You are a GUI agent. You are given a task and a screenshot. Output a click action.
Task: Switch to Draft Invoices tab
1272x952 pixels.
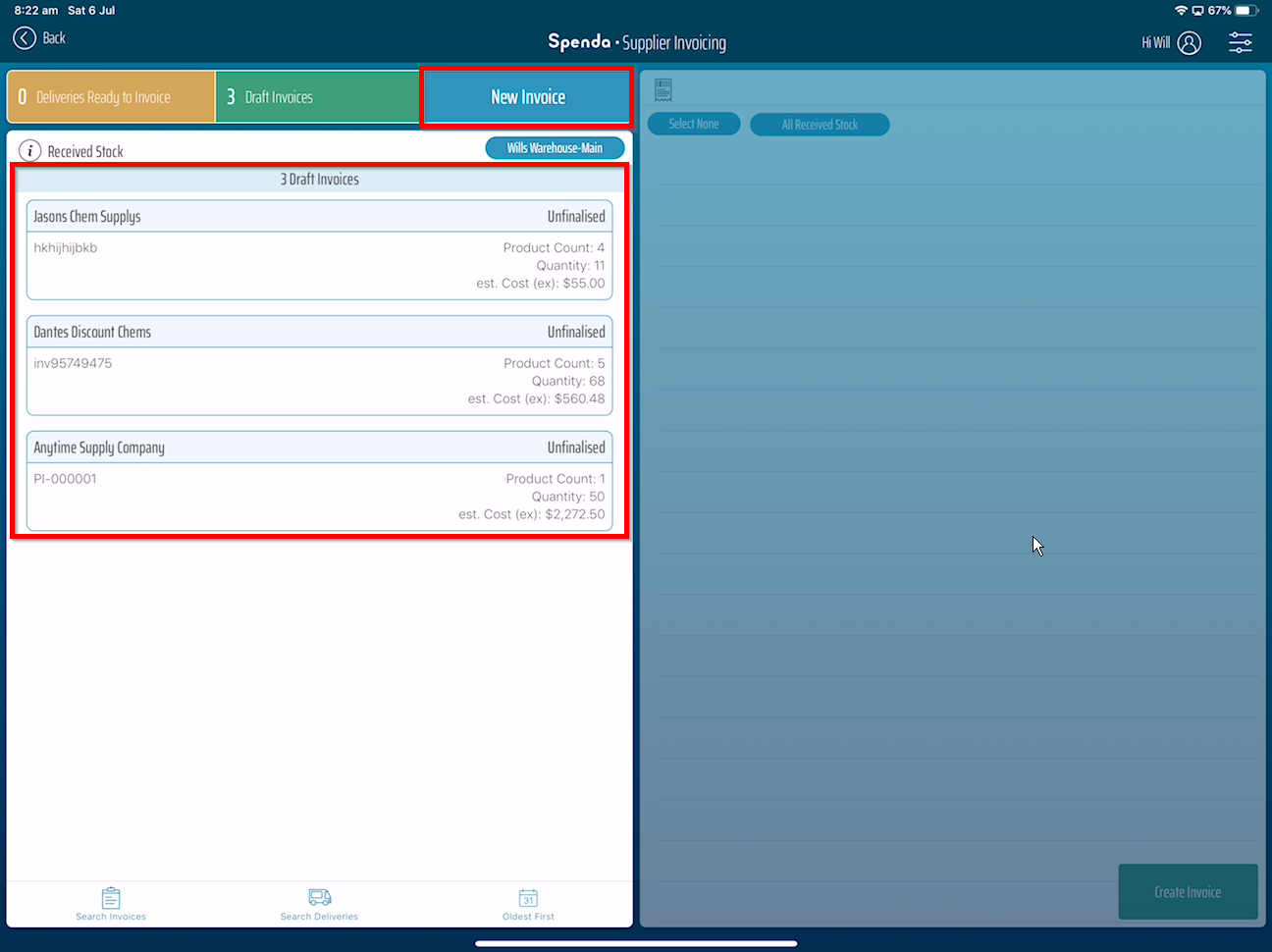point(318,97)
